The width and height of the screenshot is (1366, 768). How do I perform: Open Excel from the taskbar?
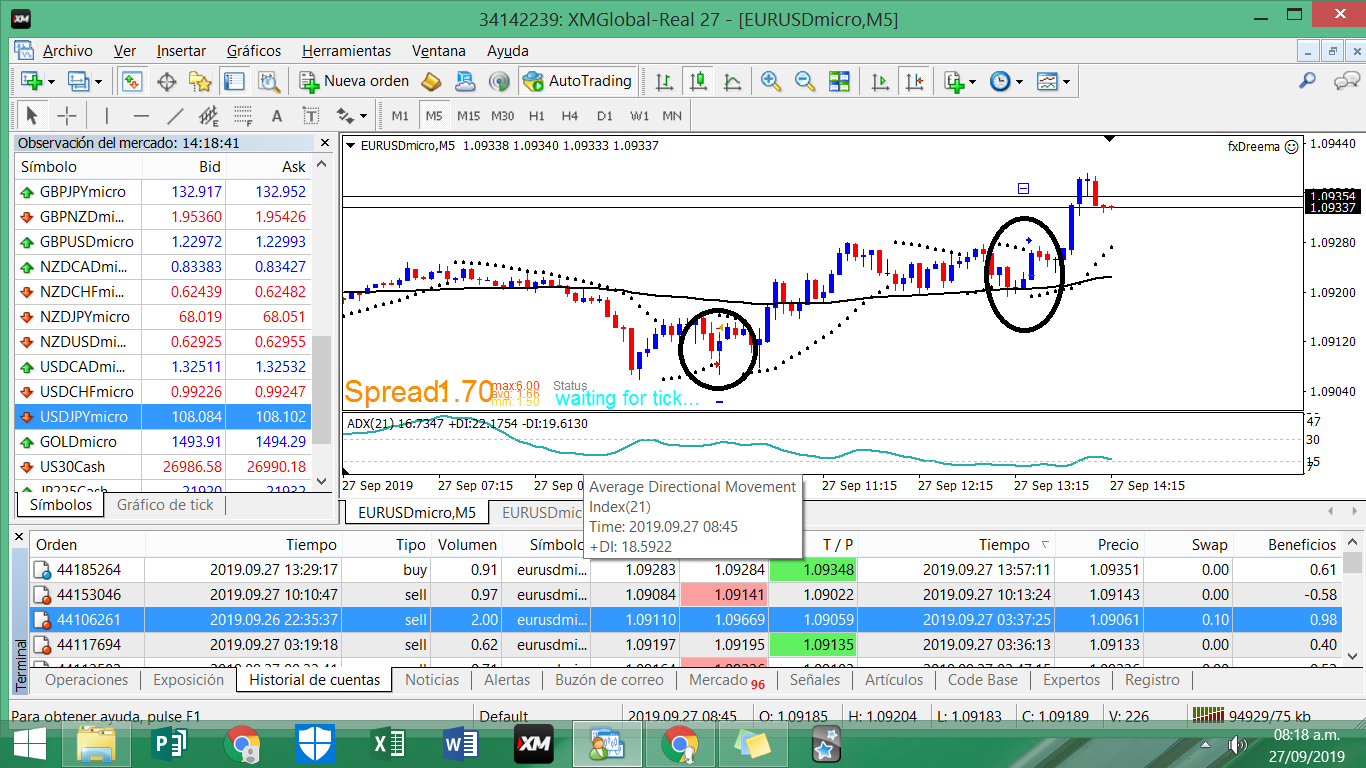tap(386, 745)
